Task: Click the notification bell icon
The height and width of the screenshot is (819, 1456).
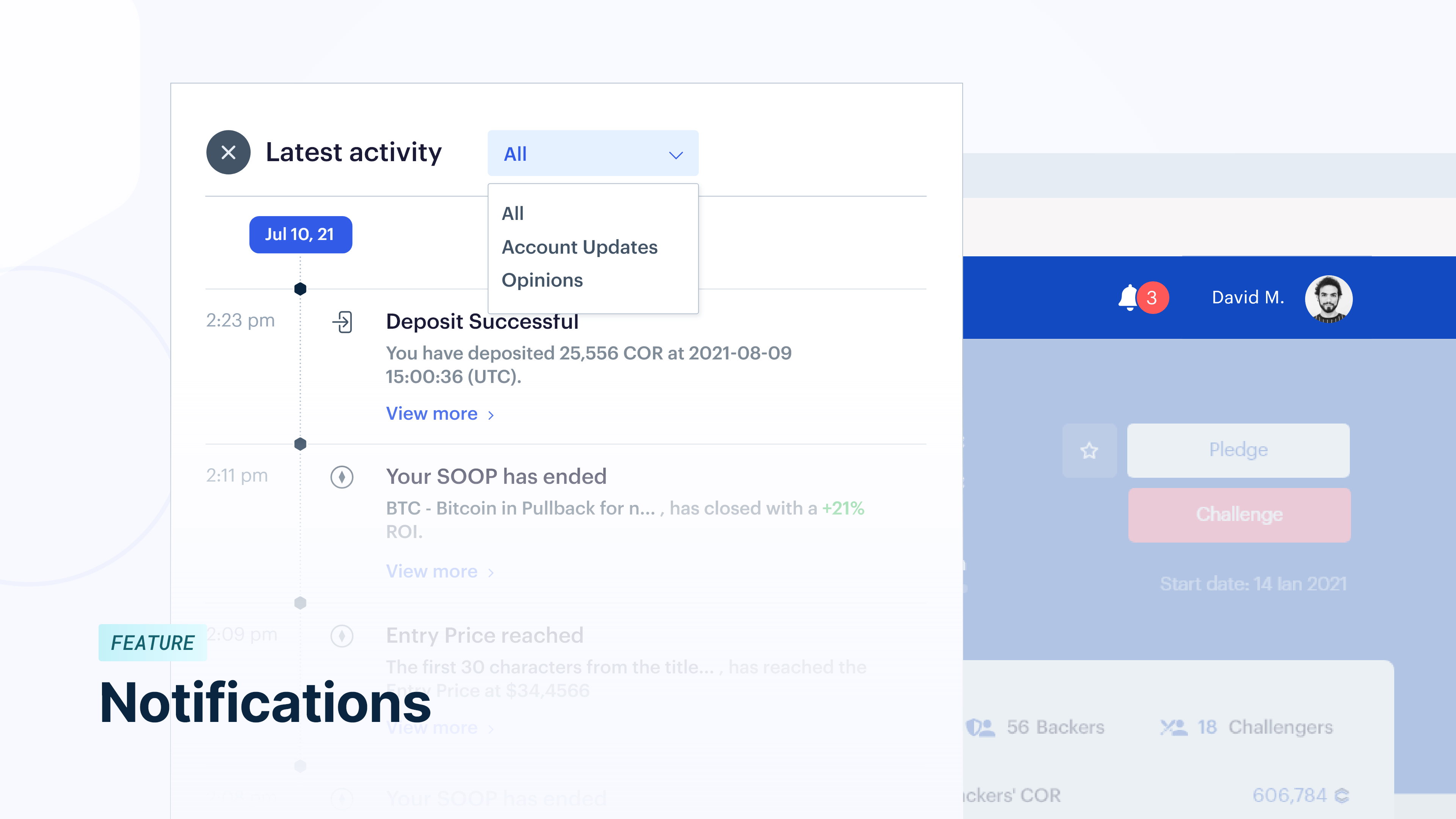Action: click(x=1127, y=297)
